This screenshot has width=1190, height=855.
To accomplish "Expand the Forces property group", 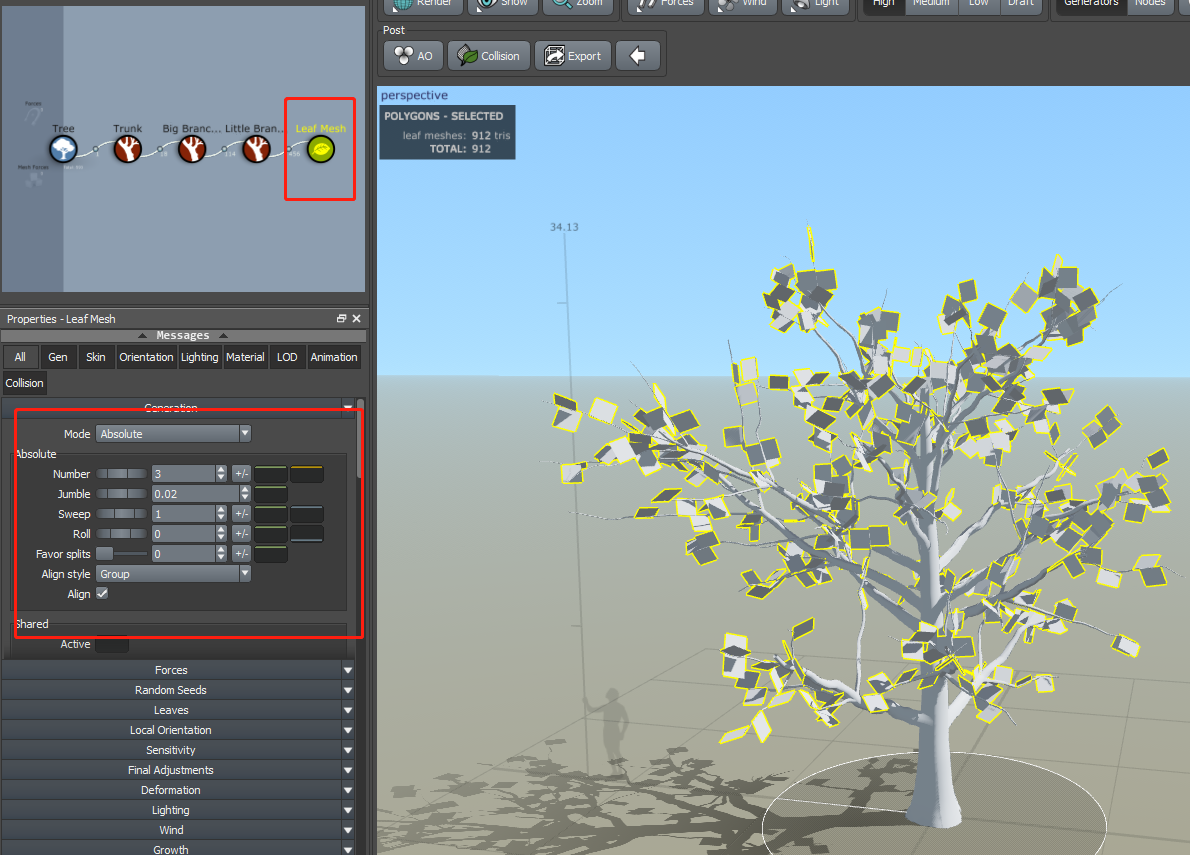I will pyautogui.click(x=178, y=670).
